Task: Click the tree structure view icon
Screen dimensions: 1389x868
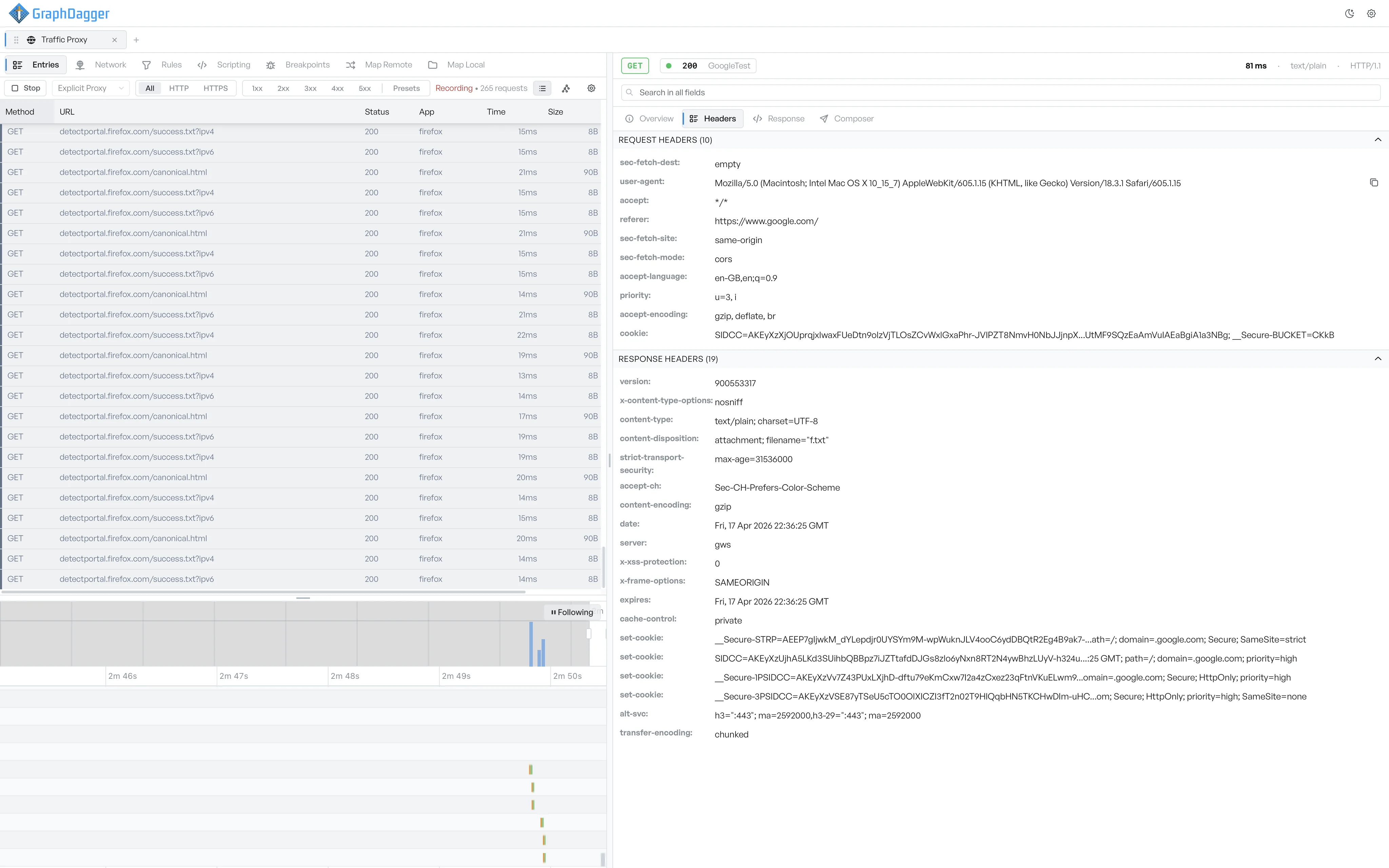Action: (566, 88)
